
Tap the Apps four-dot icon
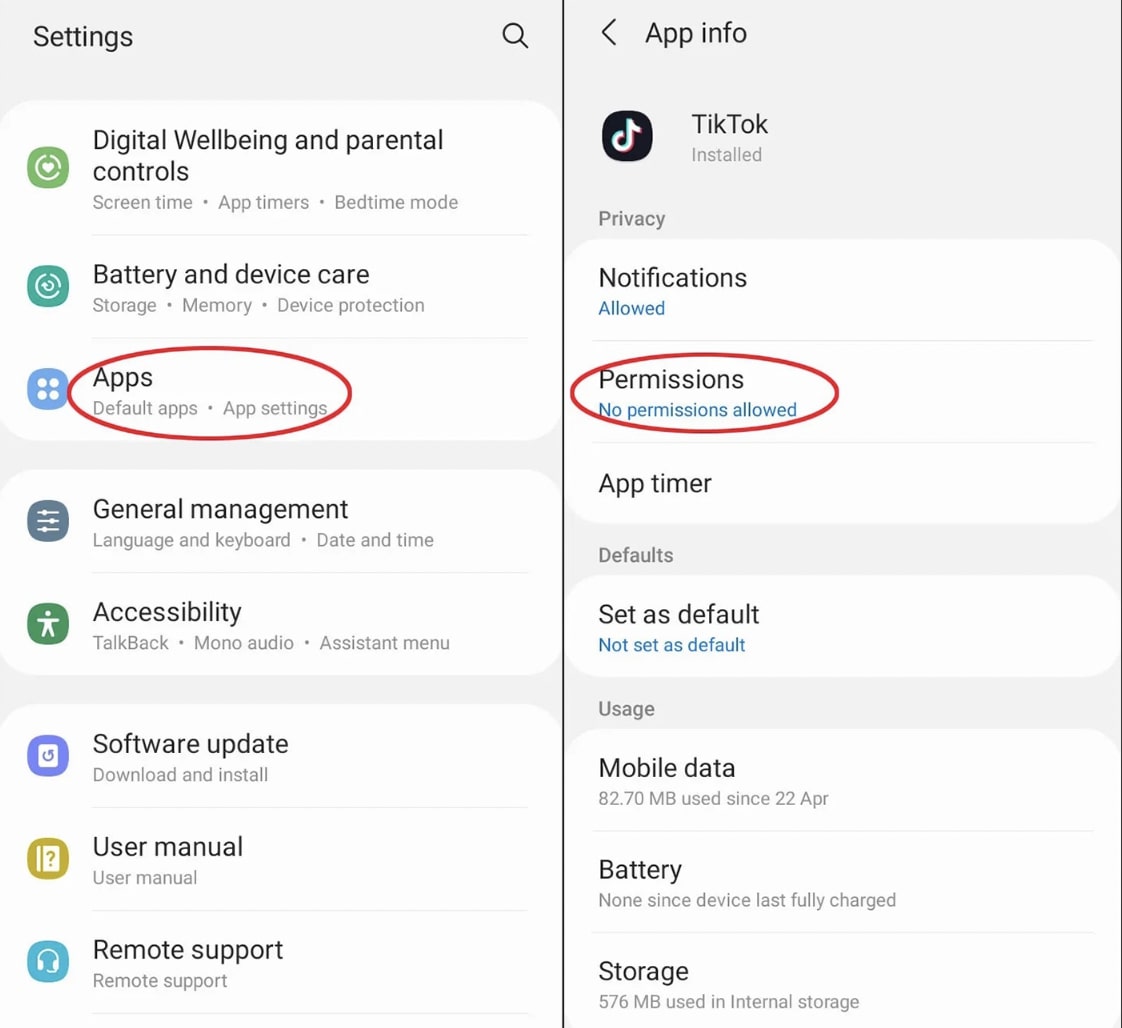(x=48, y=390)
